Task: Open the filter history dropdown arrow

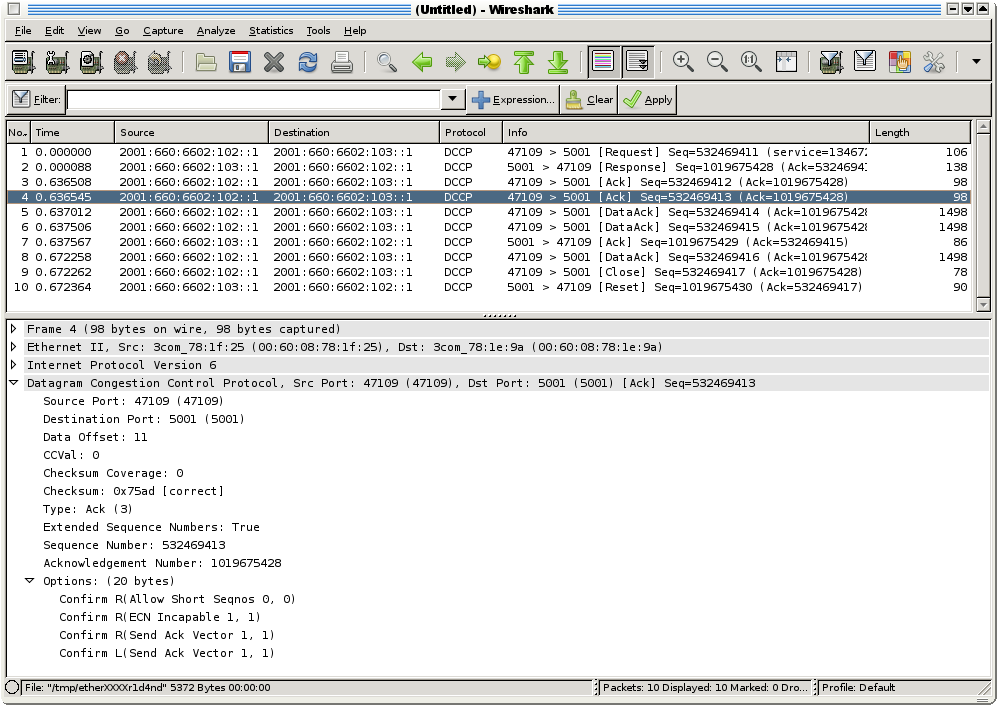Action: (452, 99)
